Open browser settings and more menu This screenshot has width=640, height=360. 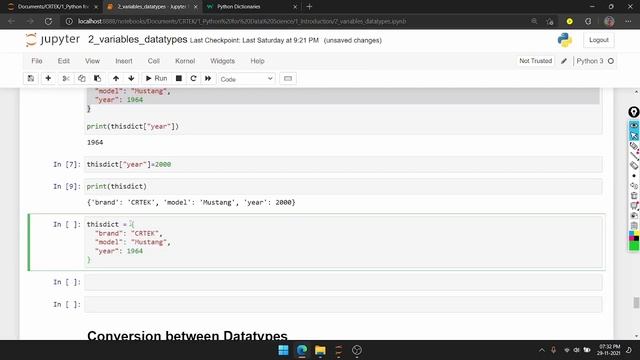pyautogui.click(x=628, y=21)
